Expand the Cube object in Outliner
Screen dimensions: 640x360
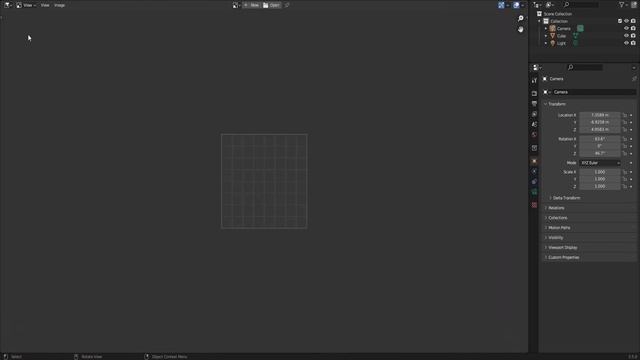pyautogui.click(x=546, y=36)
